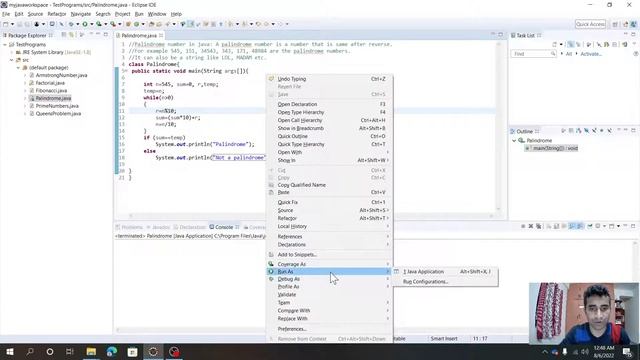Open the Window menu

[x=157, y=14]
